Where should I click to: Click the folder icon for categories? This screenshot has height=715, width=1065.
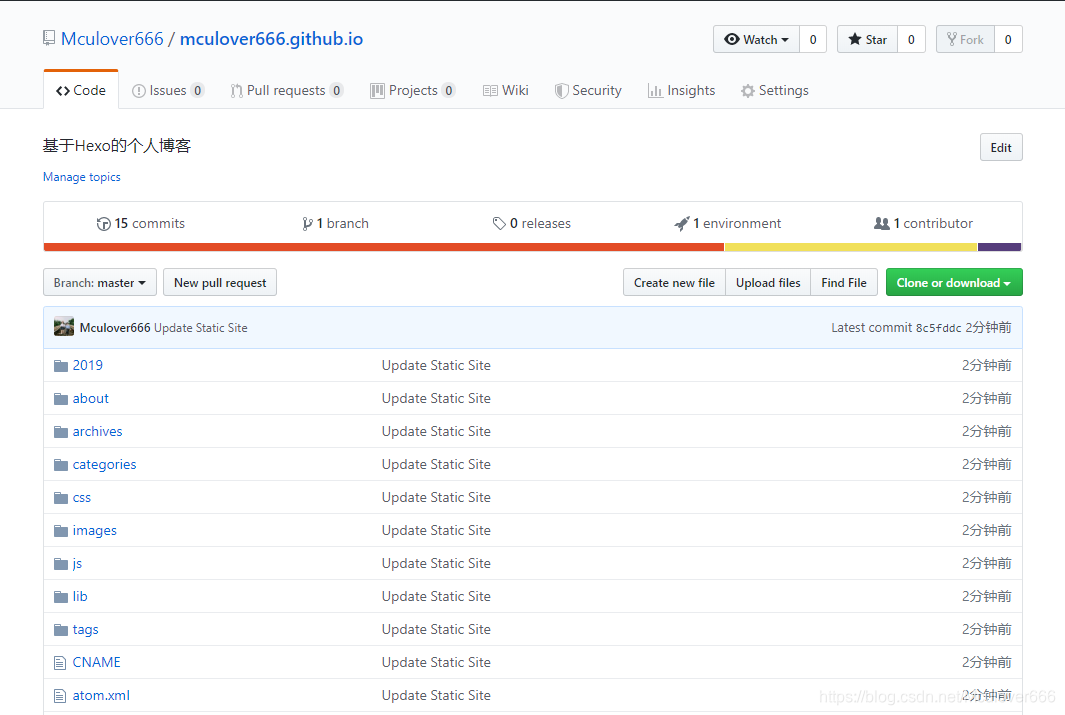point(61,465)
